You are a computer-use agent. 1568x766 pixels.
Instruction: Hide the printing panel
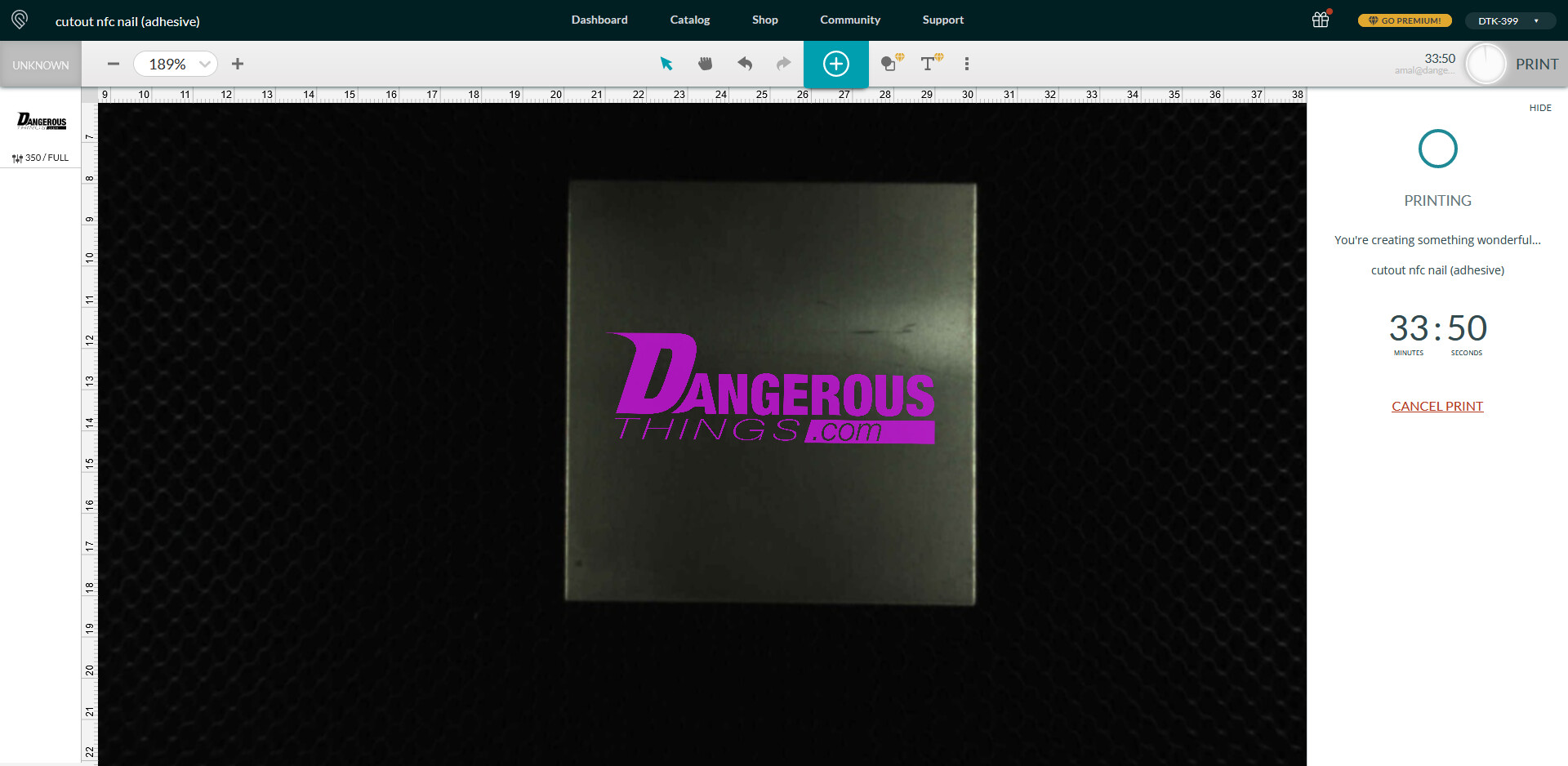click(1540, 108)
